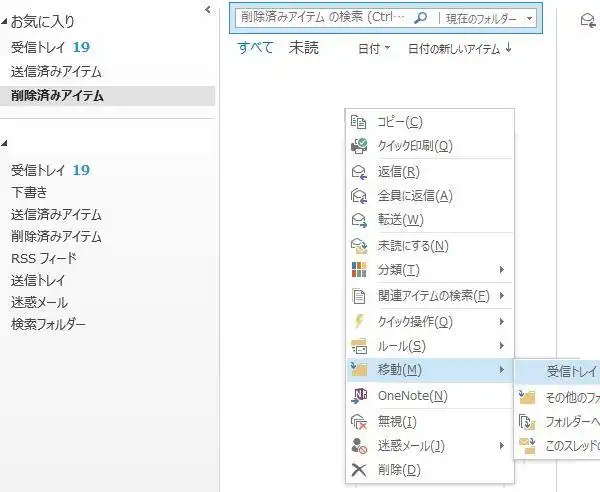The width and height of the screenshot is (600, 492).
Task: Choose 転送(W) from the context menu
Action: tap(430, 220)
